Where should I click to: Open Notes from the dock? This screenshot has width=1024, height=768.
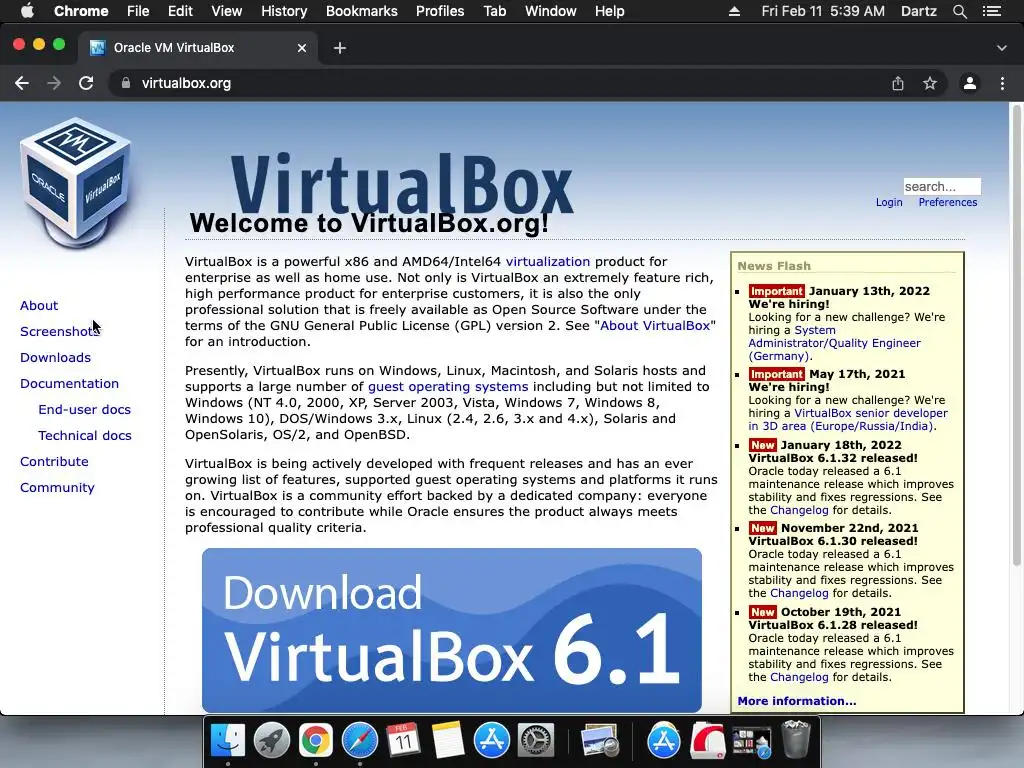pyautogui.click(x=447, y=741)
